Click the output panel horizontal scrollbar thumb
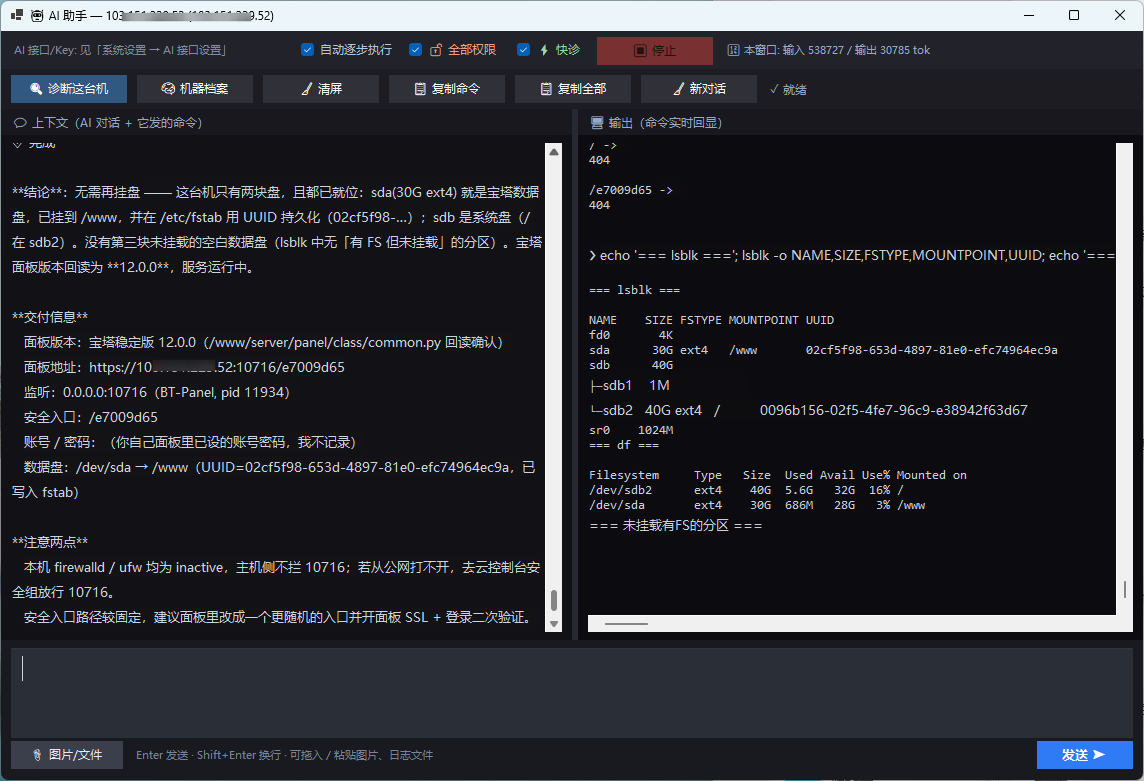This screenshot has width=1144, height=781. (x=626, y=624)
